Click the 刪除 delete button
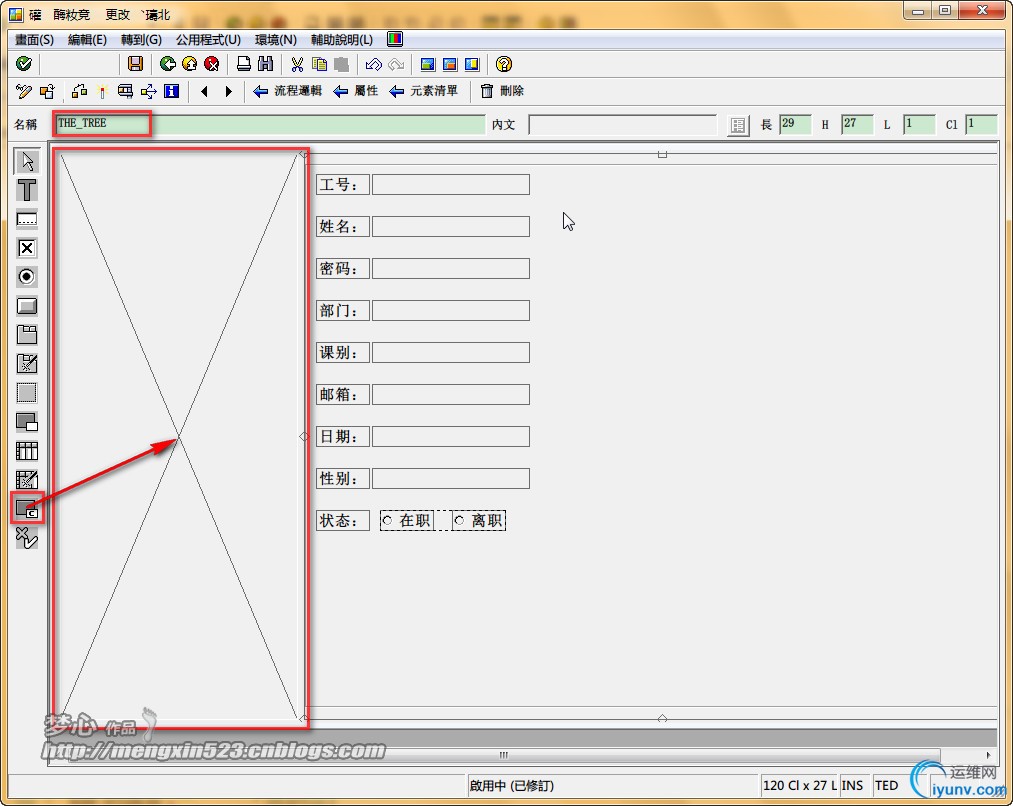The height and width of the screenshot is (806, 1013). [502, 91]
